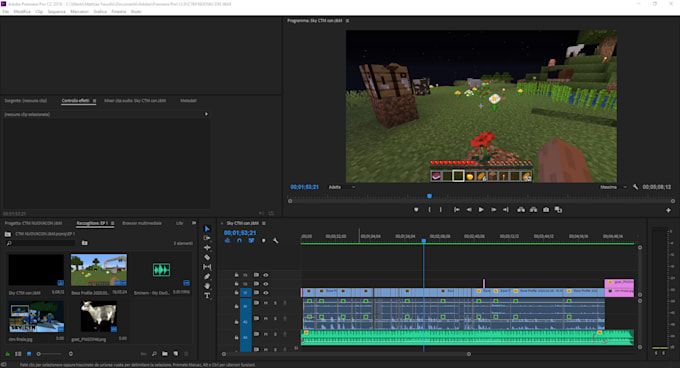Expand the effect controls timeline arrow
The height and width of the screenshot is (368, 680).
pyautogui.click(x=206, y=114)
